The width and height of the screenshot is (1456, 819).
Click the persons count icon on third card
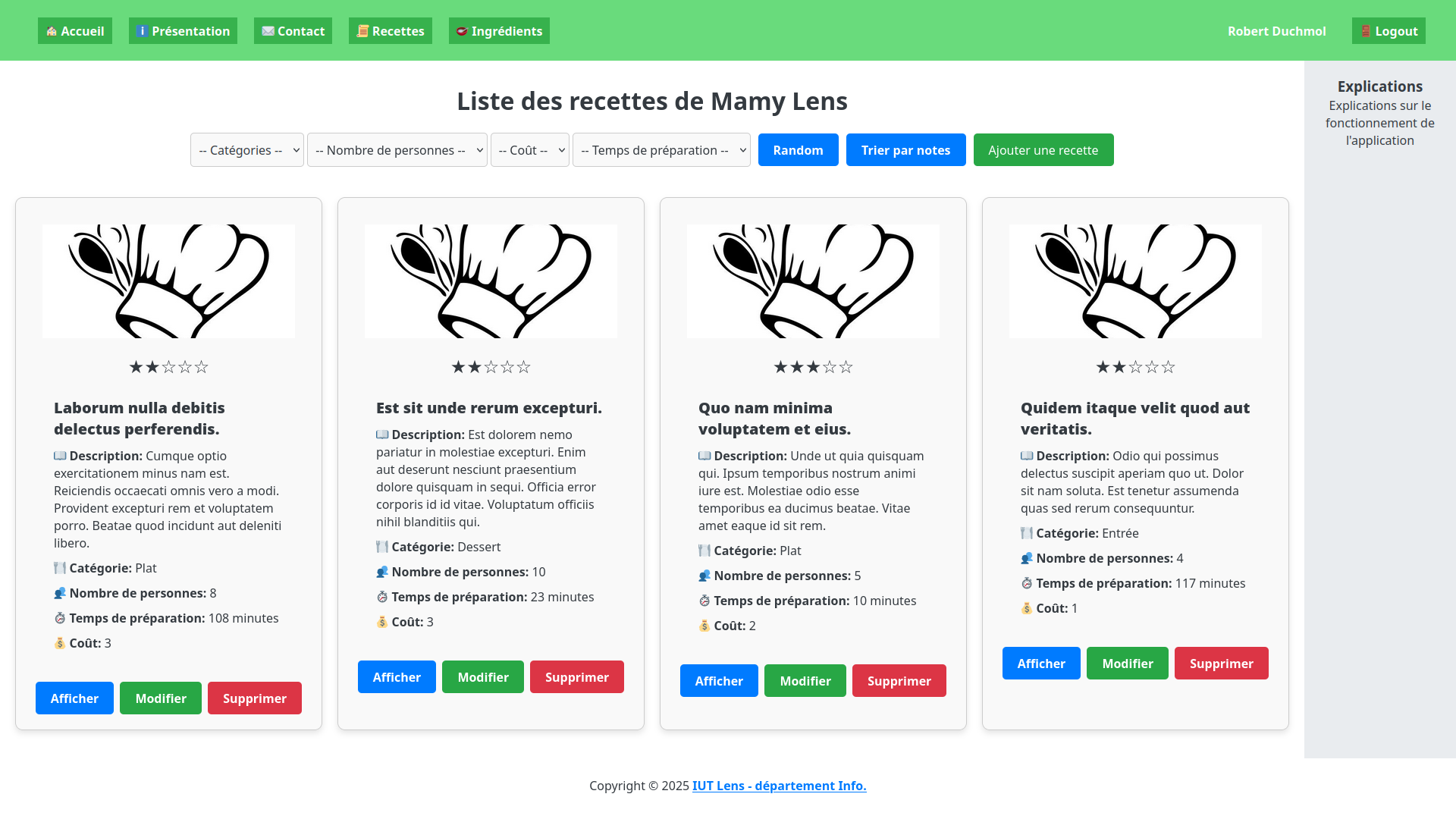[705, 575]
